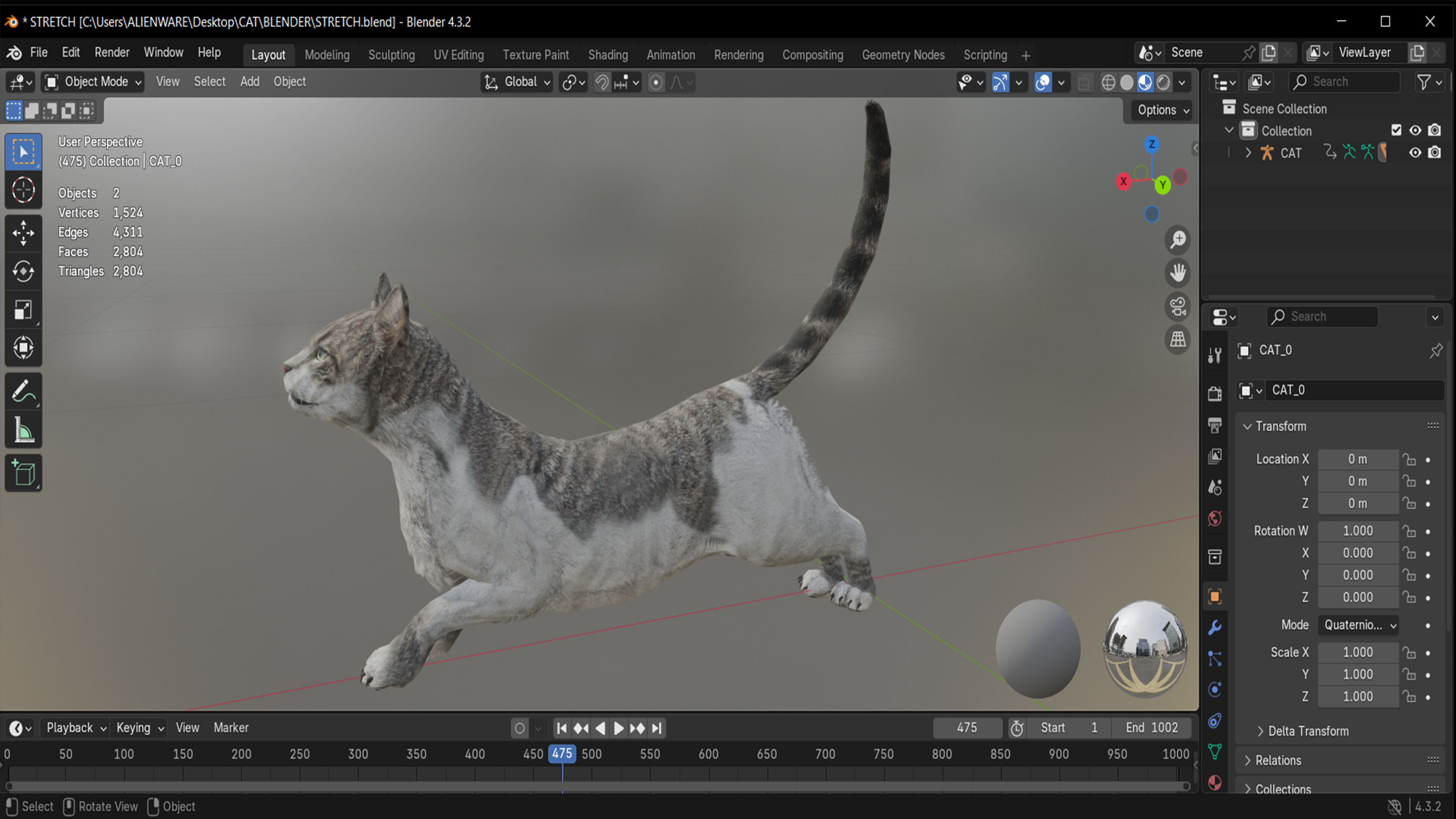Open the Output properties tab
The height and width of the screenshot is (819, 1456).
1214,425
